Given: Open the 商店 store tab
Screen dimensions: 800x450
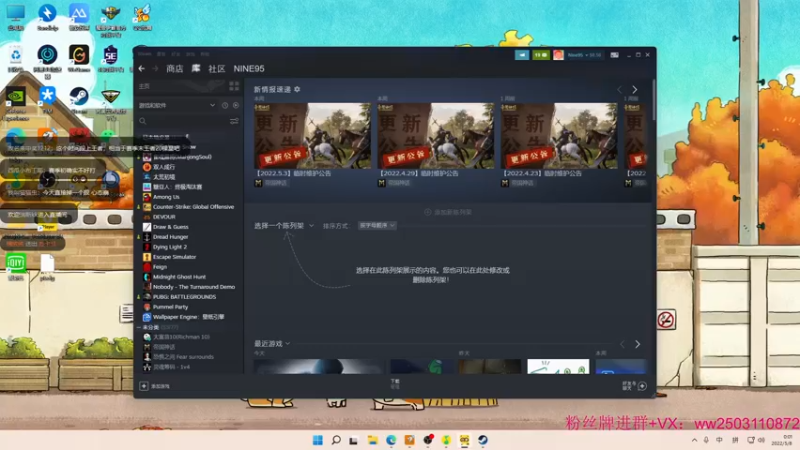Looking at the screenshot, I should [174, 68].
